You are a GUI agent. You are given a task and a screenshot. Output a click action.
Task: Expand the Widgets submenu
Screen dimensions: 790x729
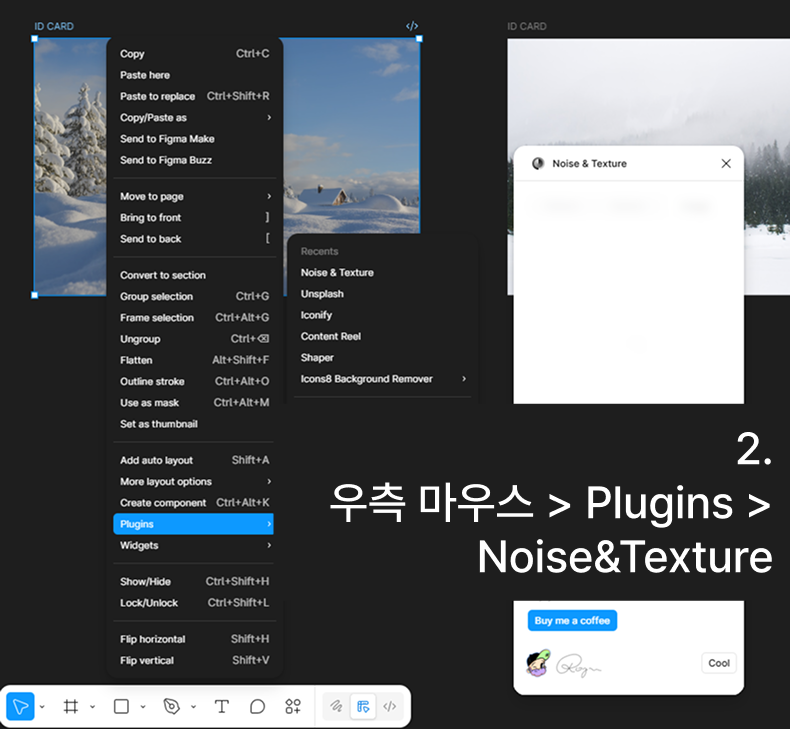[x=194, y=545]
